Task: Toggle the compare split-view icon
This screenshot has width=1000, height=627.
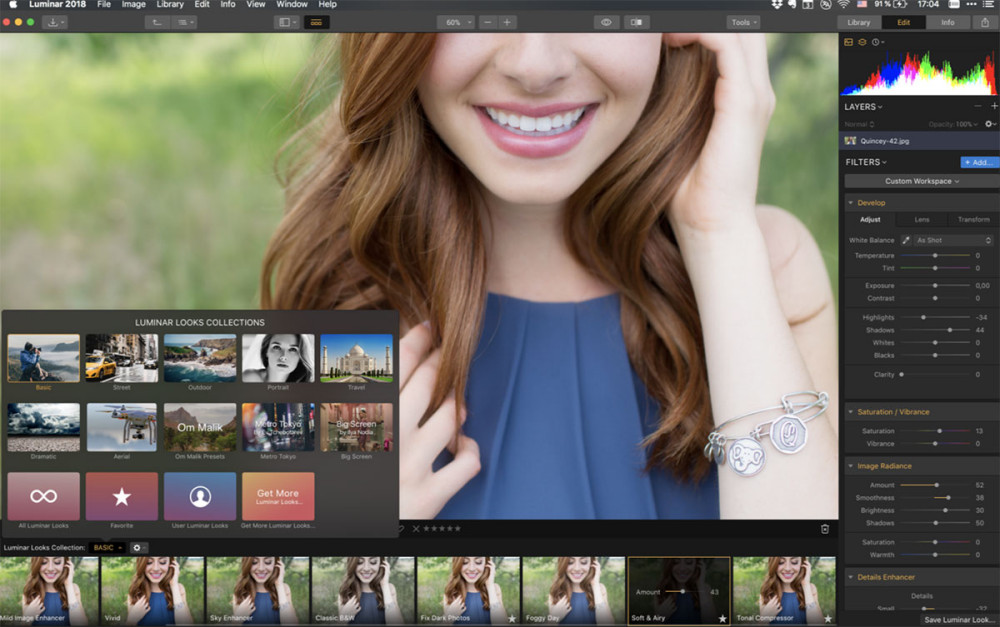Action: [636, 22]
